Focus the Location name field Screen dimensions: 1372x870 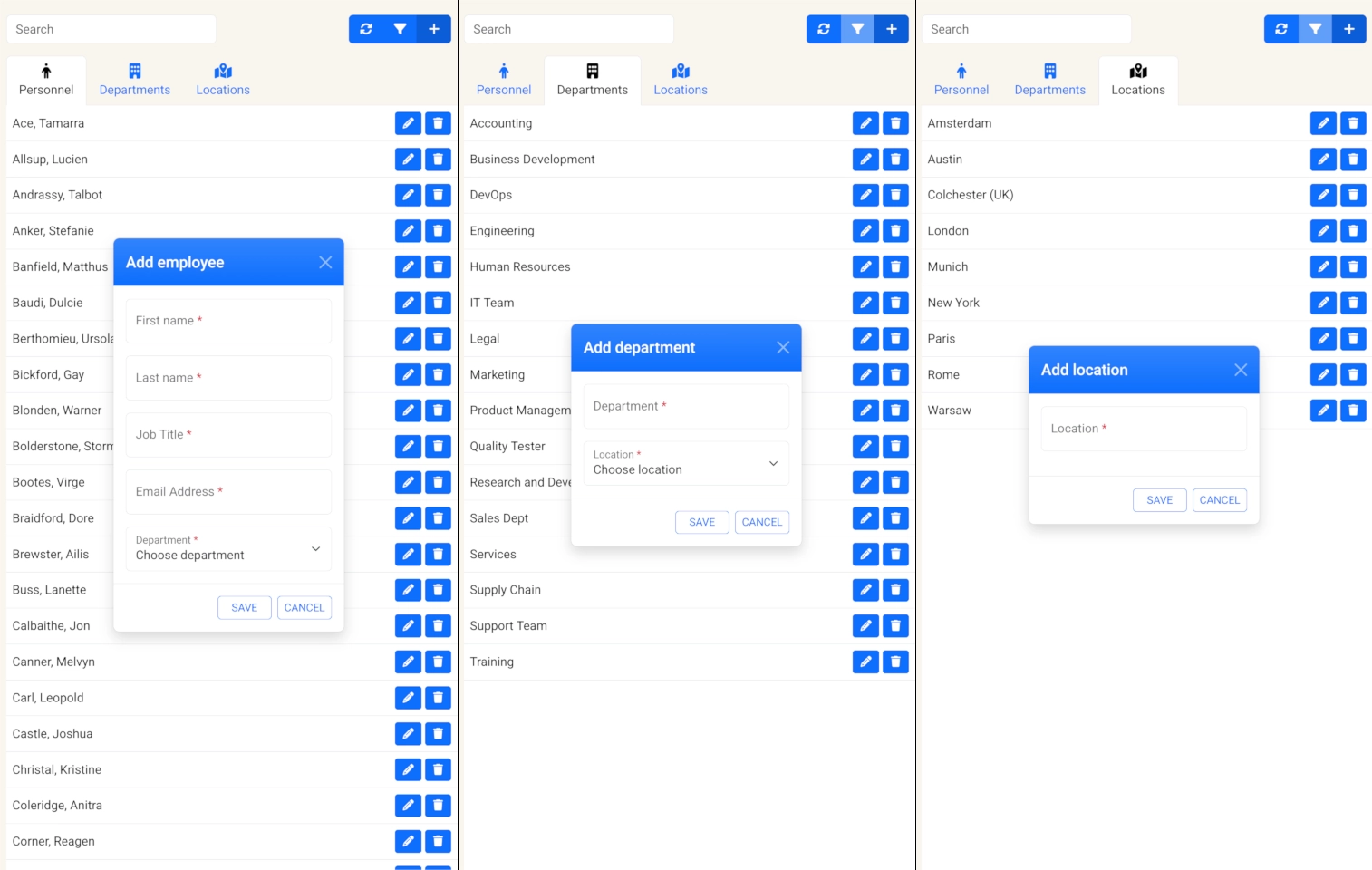tap(1144, 429)
